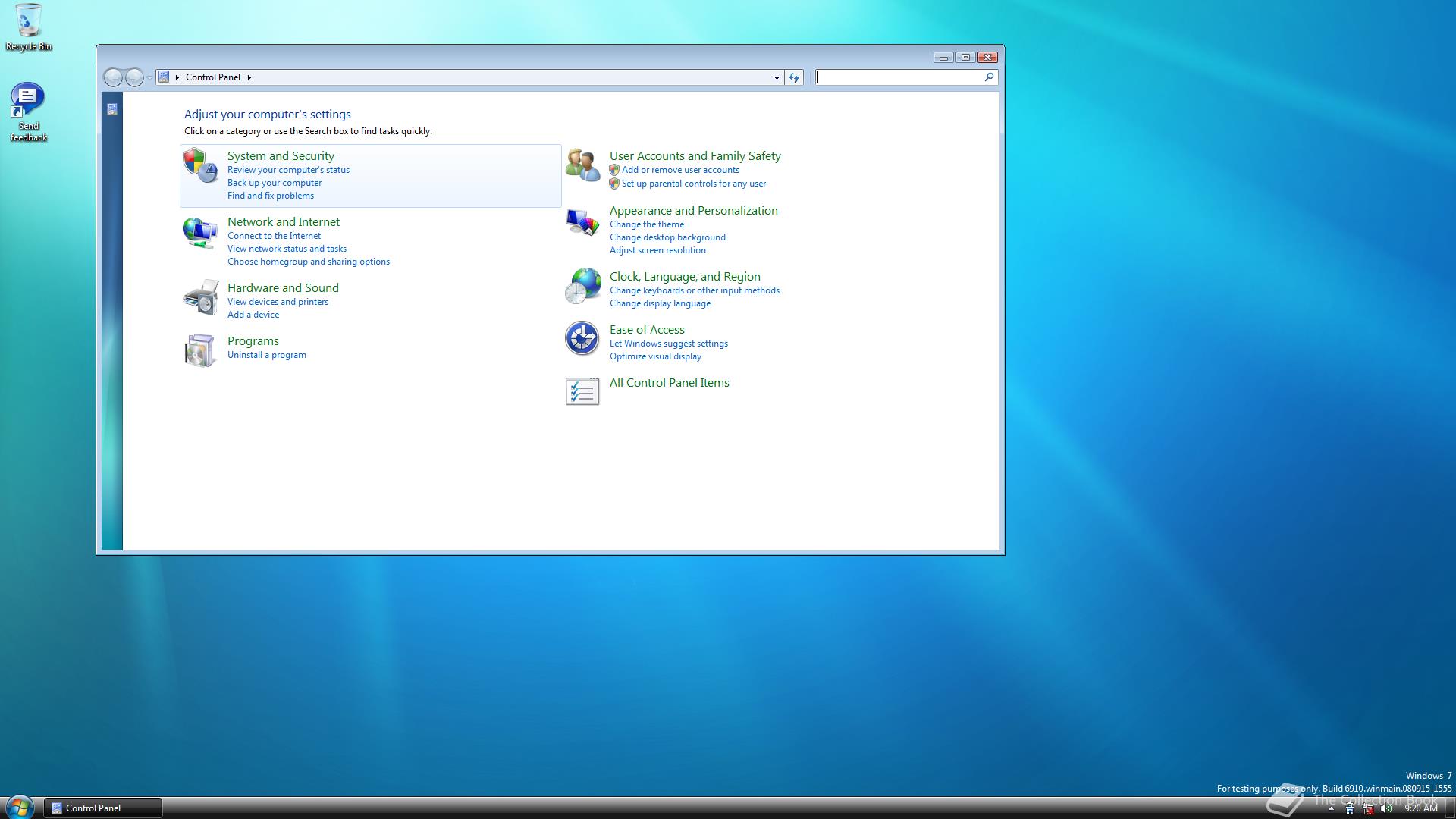Open the Send feedback desktop shortcut
Viewport: 1456px width, 819px height.
point(28,112)
